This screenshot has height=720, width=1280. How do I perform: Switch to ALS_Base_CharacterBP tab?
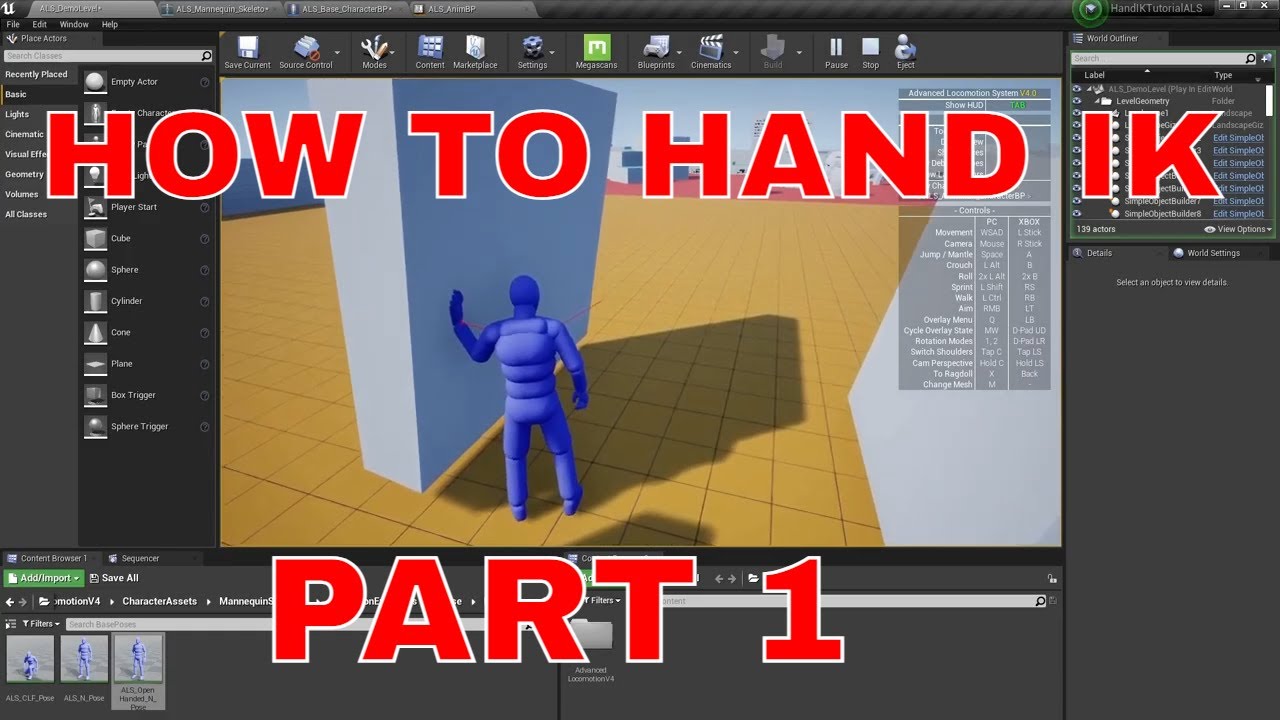[x=346, y=8]
